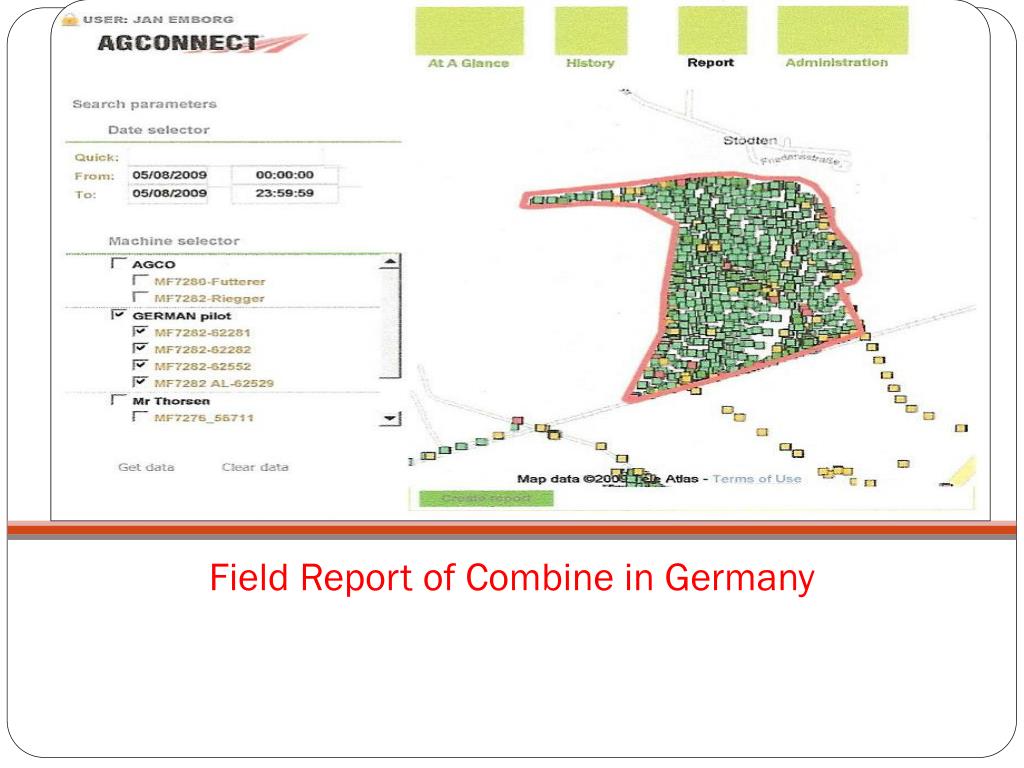Click the lock icon beside USER: JAN EMBORG
The height and width of the screenshot is (768, 1024).
pyautogui.click(x=69, y=20)
